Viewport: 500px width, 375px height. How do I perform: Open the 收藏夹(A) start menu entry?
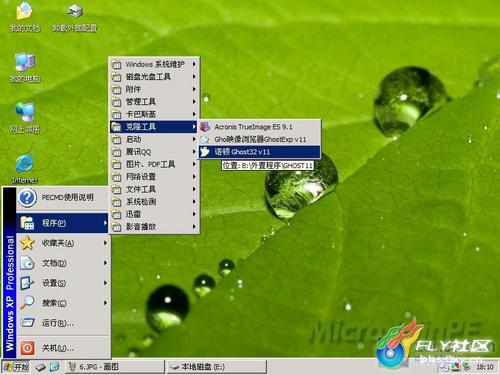coord(62,243)
